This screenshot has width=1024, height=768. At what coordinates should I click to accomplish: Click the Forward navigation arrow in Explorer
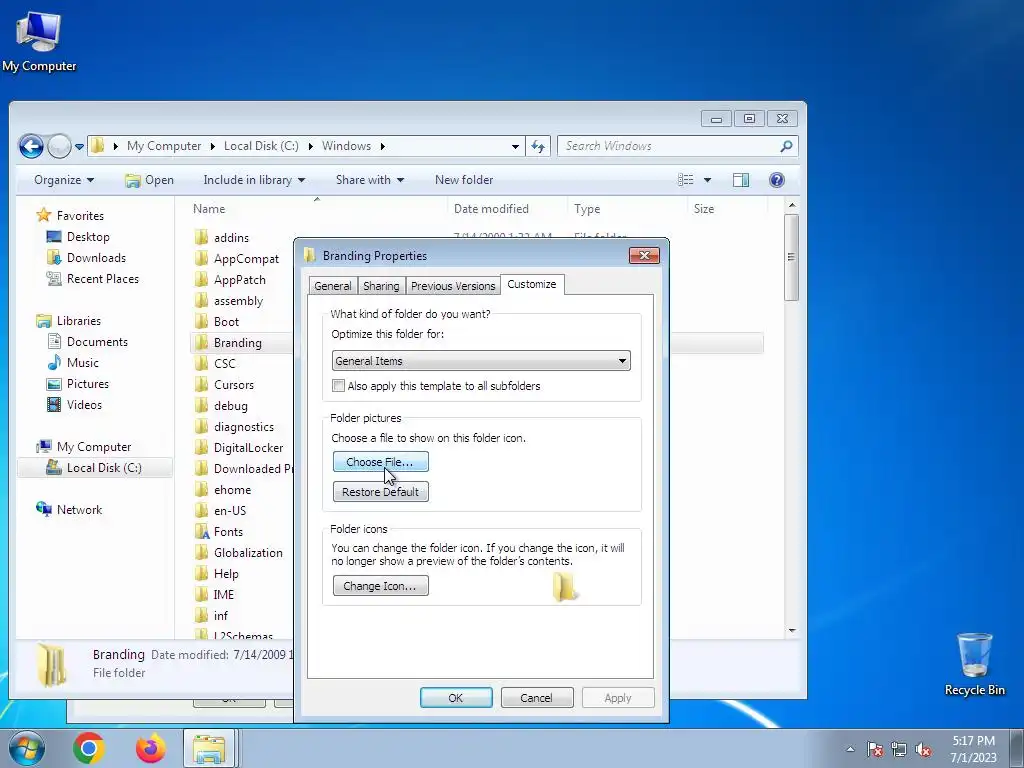click(59, 146)
